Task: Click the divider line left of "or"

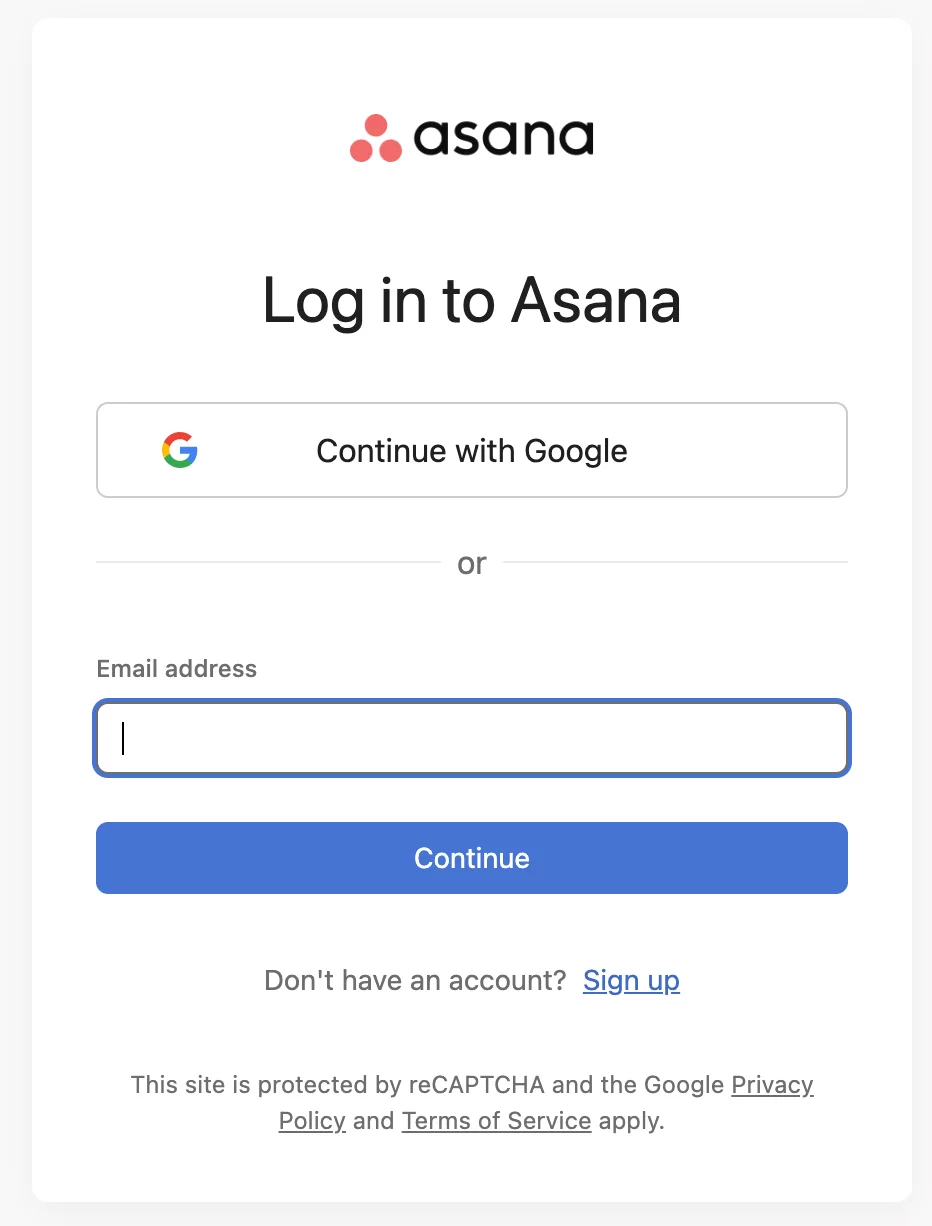Action: point(268,563)
